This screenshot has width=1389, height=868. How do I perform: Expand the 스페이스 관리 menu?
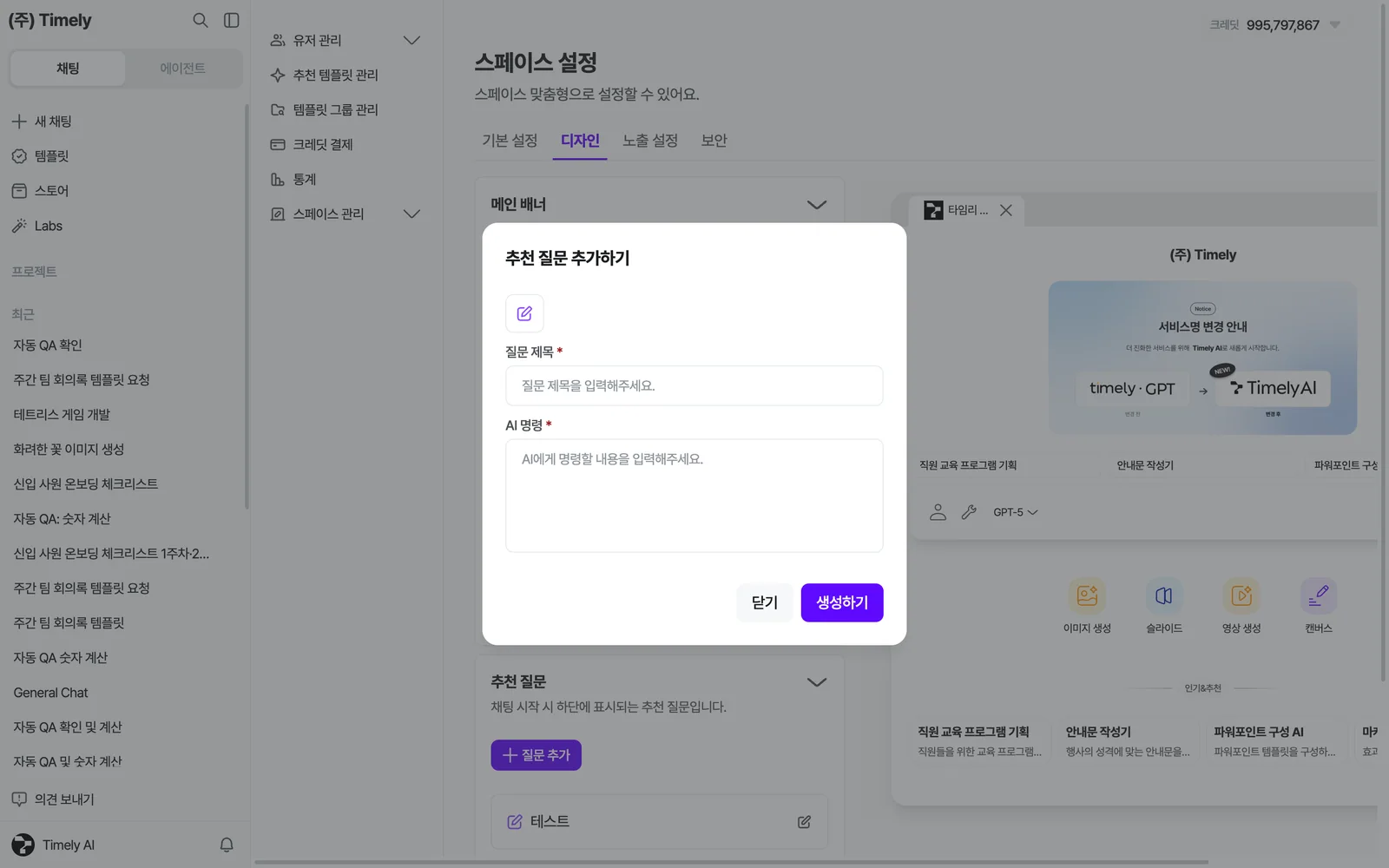(346, 214)
